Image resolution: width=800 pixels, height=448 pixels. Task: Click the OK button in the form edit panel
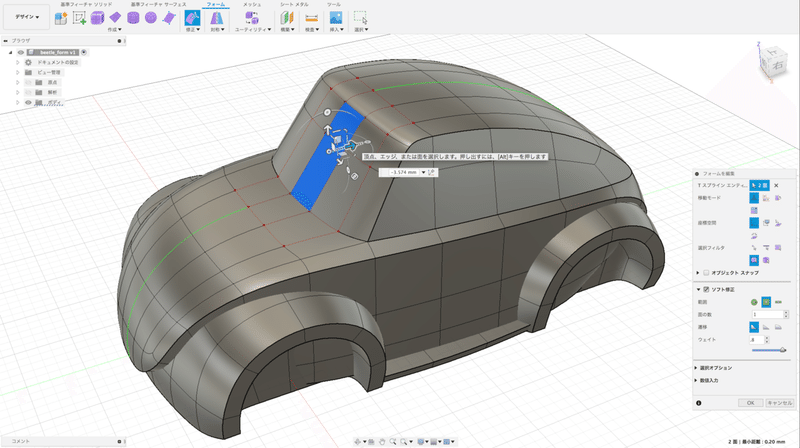click(749, 402)
